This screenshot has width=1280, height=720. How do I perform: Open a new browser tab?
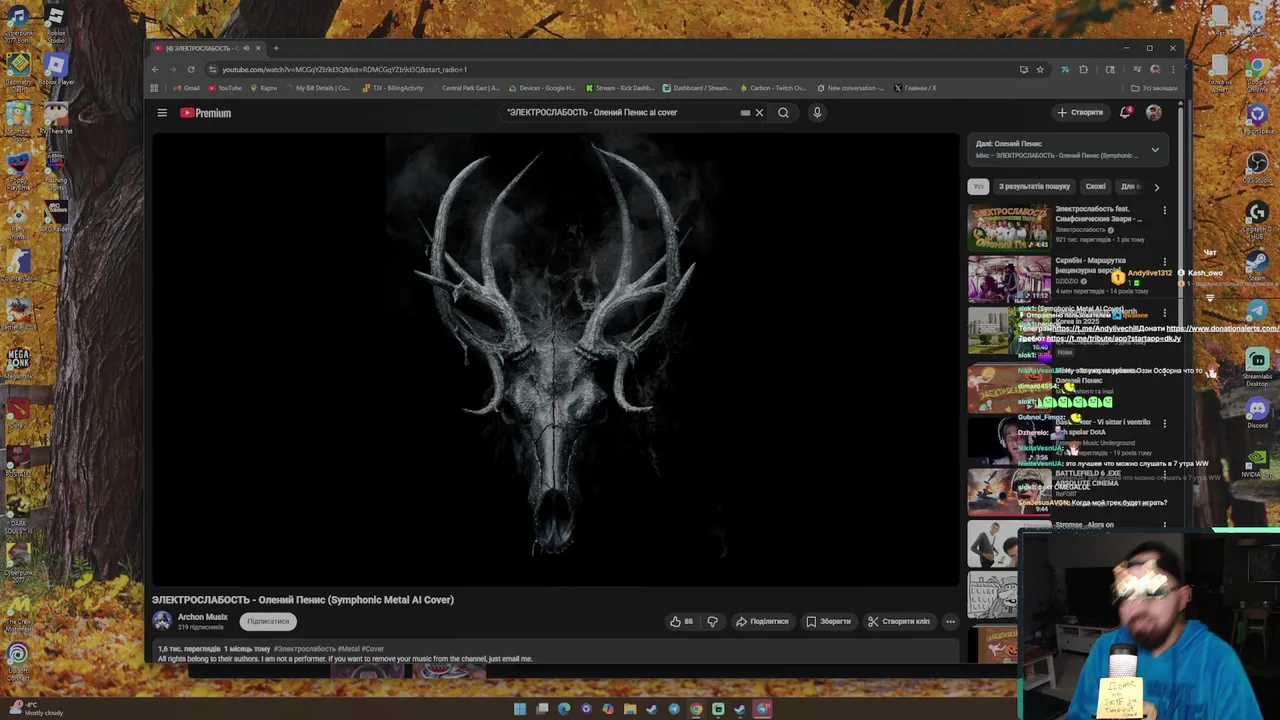276,48
